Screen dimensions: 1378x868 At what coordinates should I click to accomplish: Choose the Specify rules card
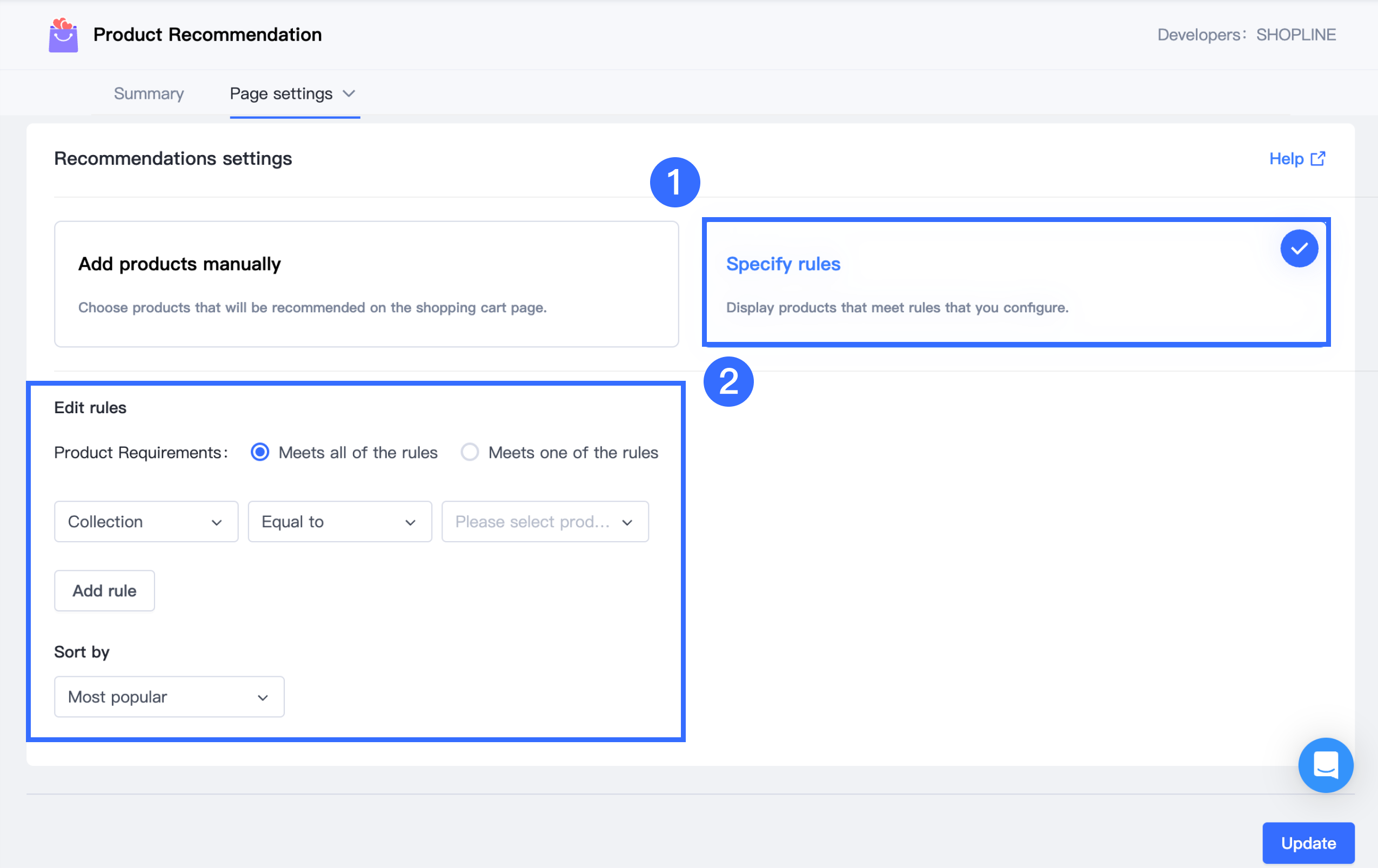click(x=1016, y=282)
